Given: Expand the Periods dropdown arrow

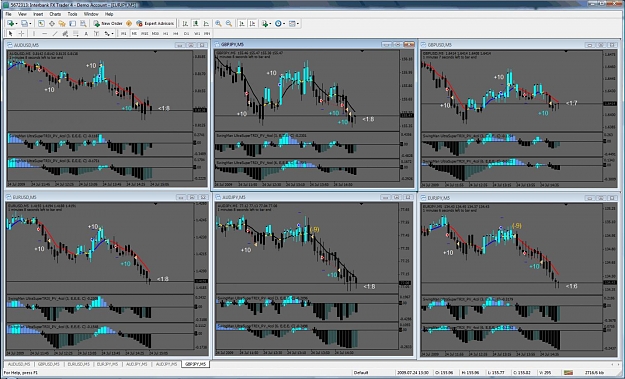Looking at the screenshot, I should tap(284, 24).
